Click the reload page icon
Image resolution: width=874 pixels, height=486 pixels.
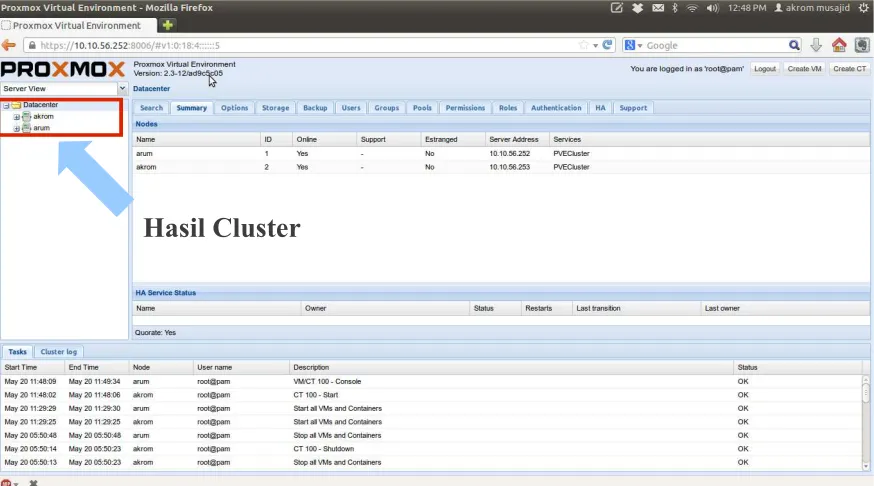coord(607,45)
